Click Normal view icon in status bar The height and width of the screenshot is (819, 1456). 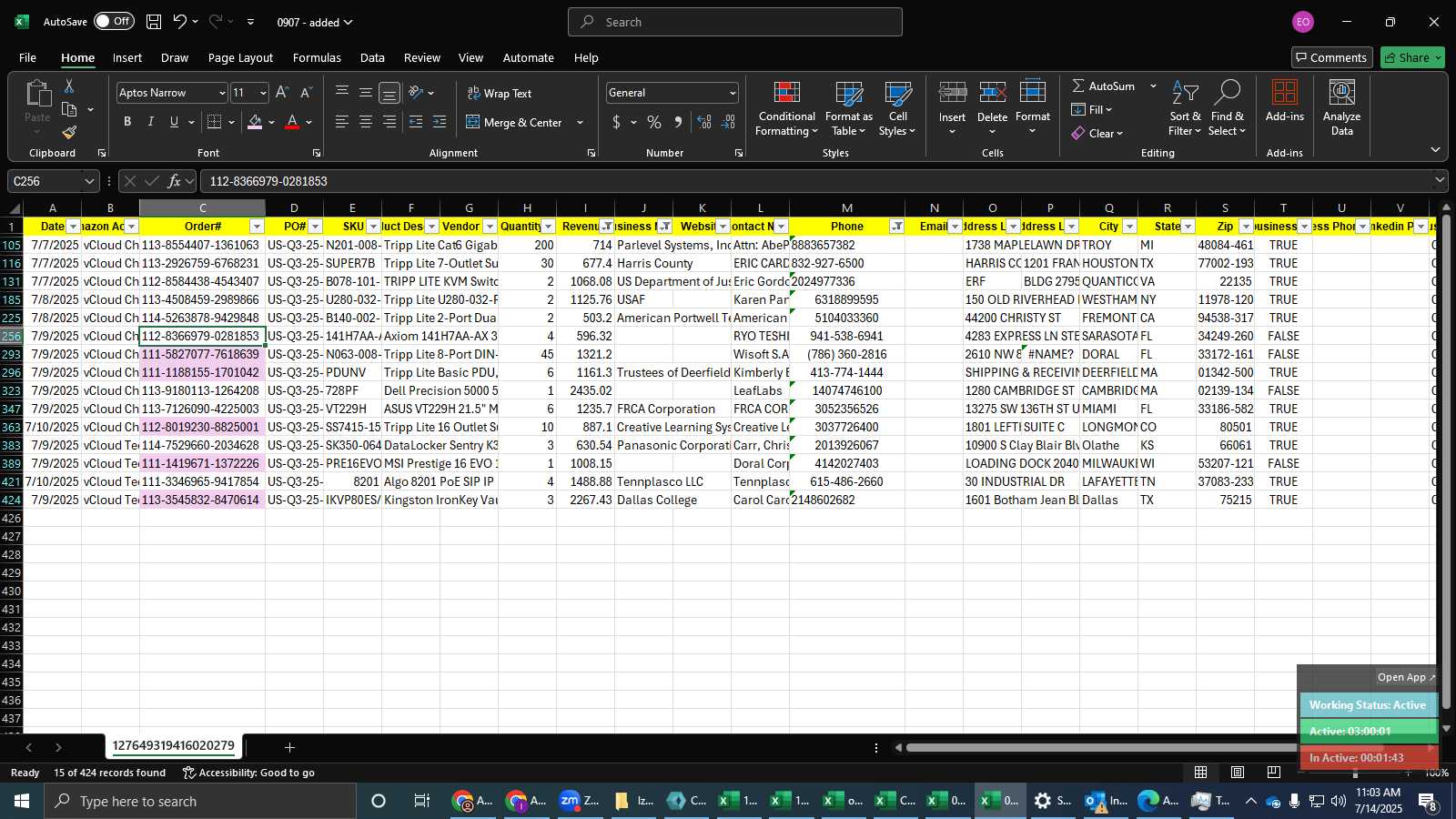click(1201, 772)
